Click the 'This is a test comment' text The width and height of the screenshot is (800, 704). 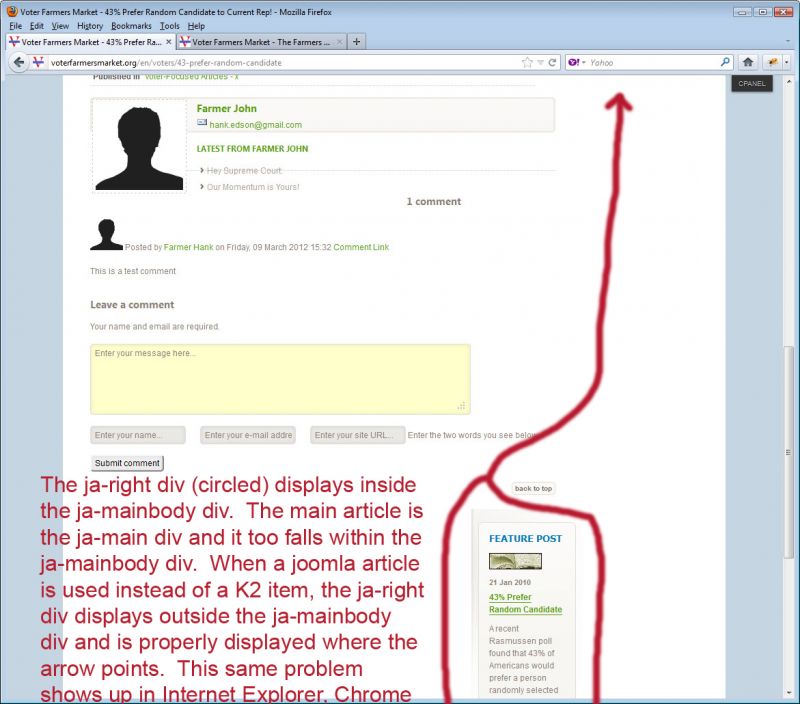point(133,271)
